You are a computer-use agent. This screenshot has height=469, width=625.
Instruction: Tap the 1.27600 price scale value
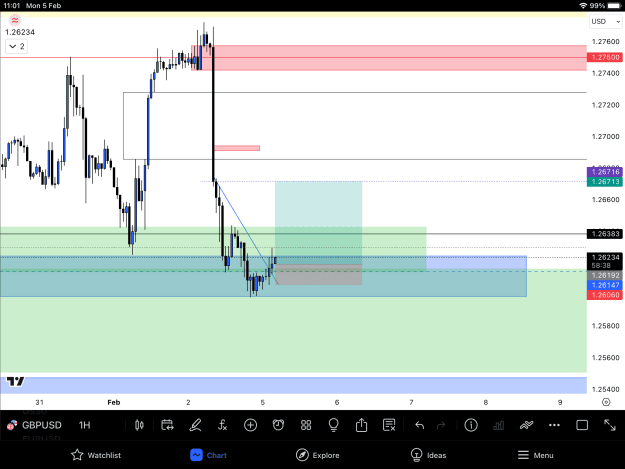pyautogui.click(x=605, y=41)
